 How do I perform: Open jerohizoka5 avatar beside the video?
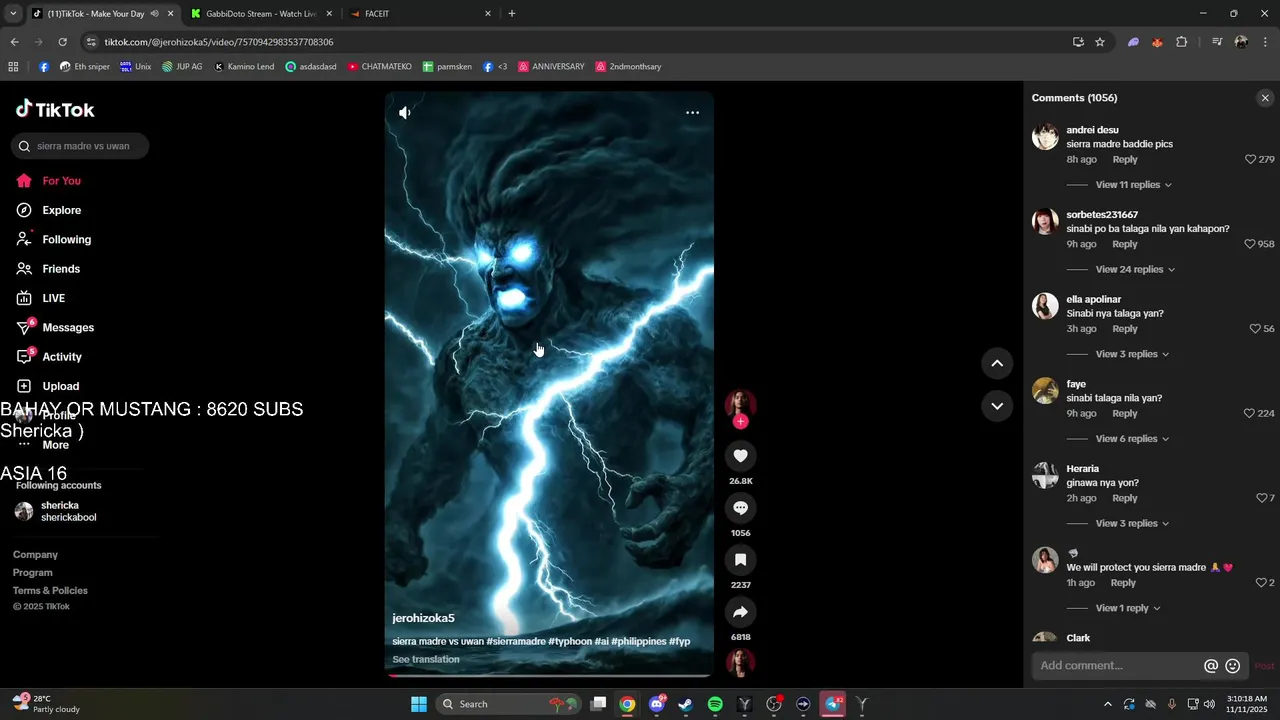click(740, 403)
